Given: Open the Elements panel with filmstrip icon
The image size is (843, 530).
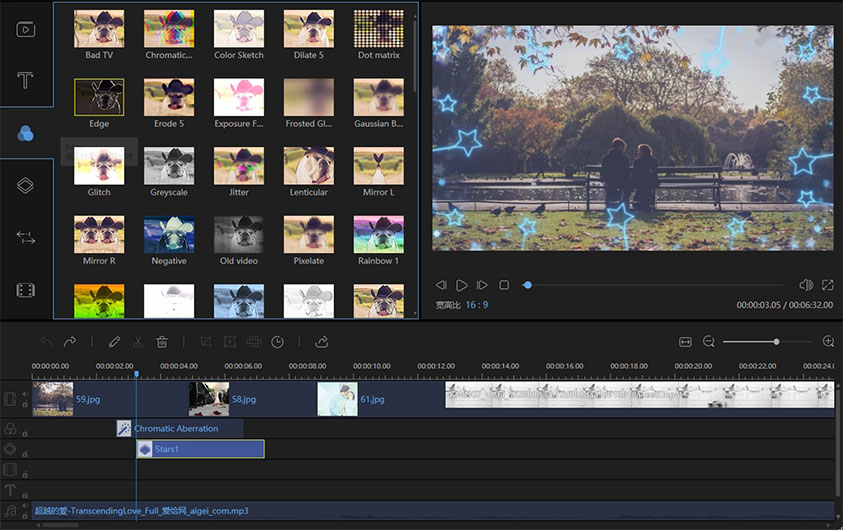Looking at the screenshot, I should (x=26, y=290).
